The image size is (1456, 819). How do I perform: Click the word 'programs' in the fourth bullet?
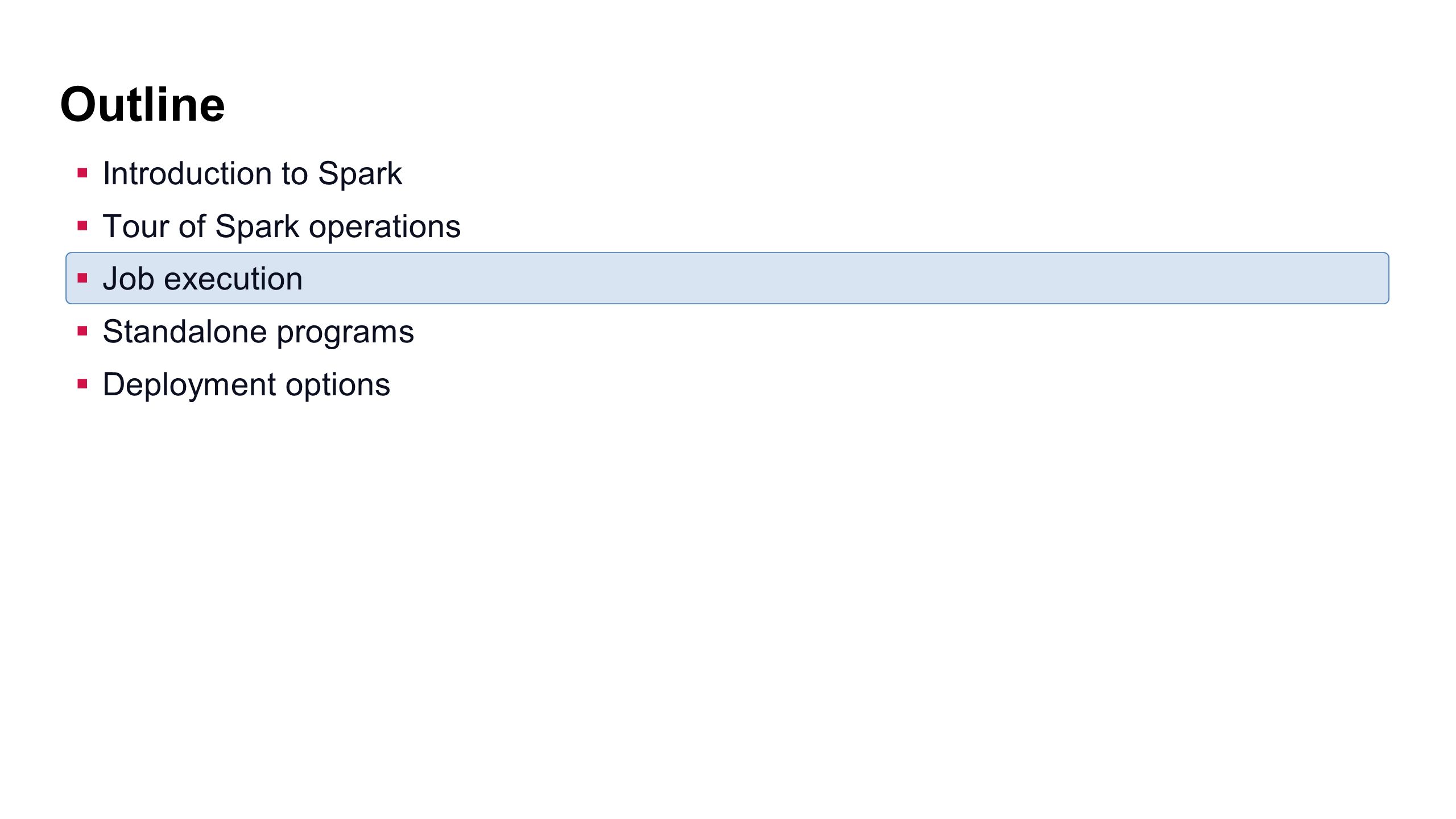click(x=346, y=333)
